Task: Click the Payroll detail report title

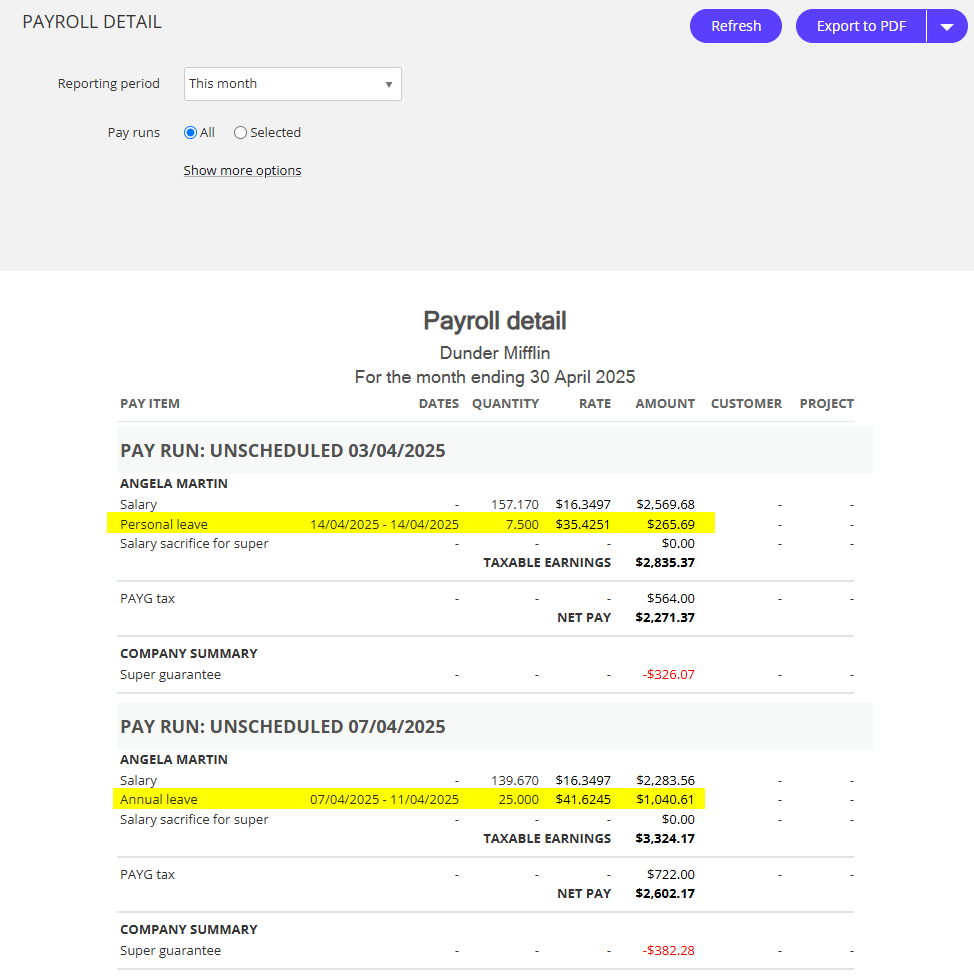Action: pyautogui.click(x=495, y=321)
